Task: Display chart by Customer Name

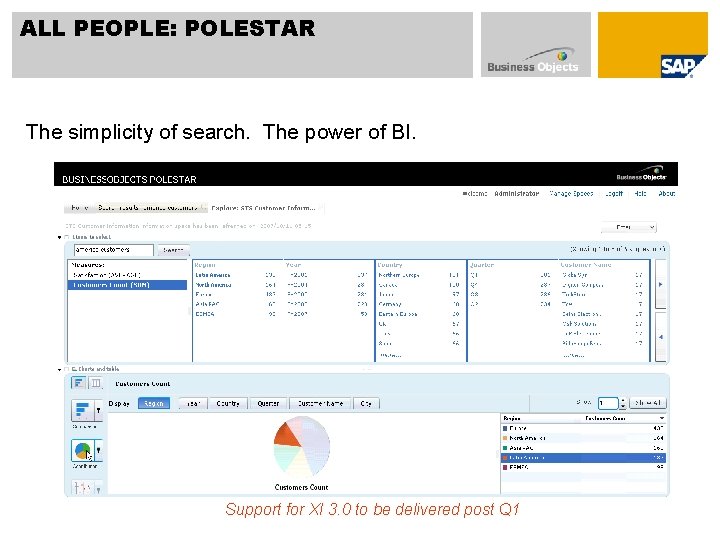Action: 321,403
